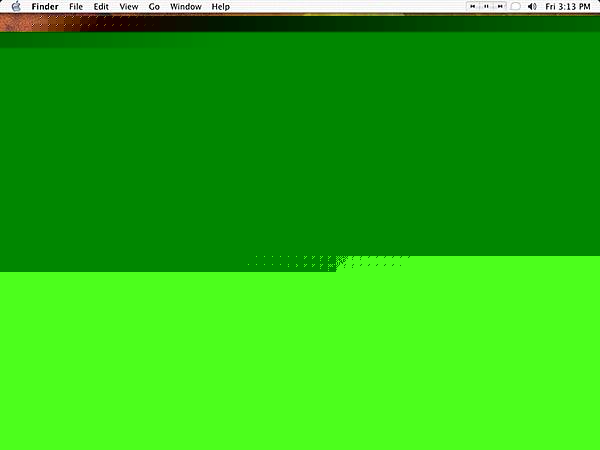Skip to previous track in menu bar

473,7
